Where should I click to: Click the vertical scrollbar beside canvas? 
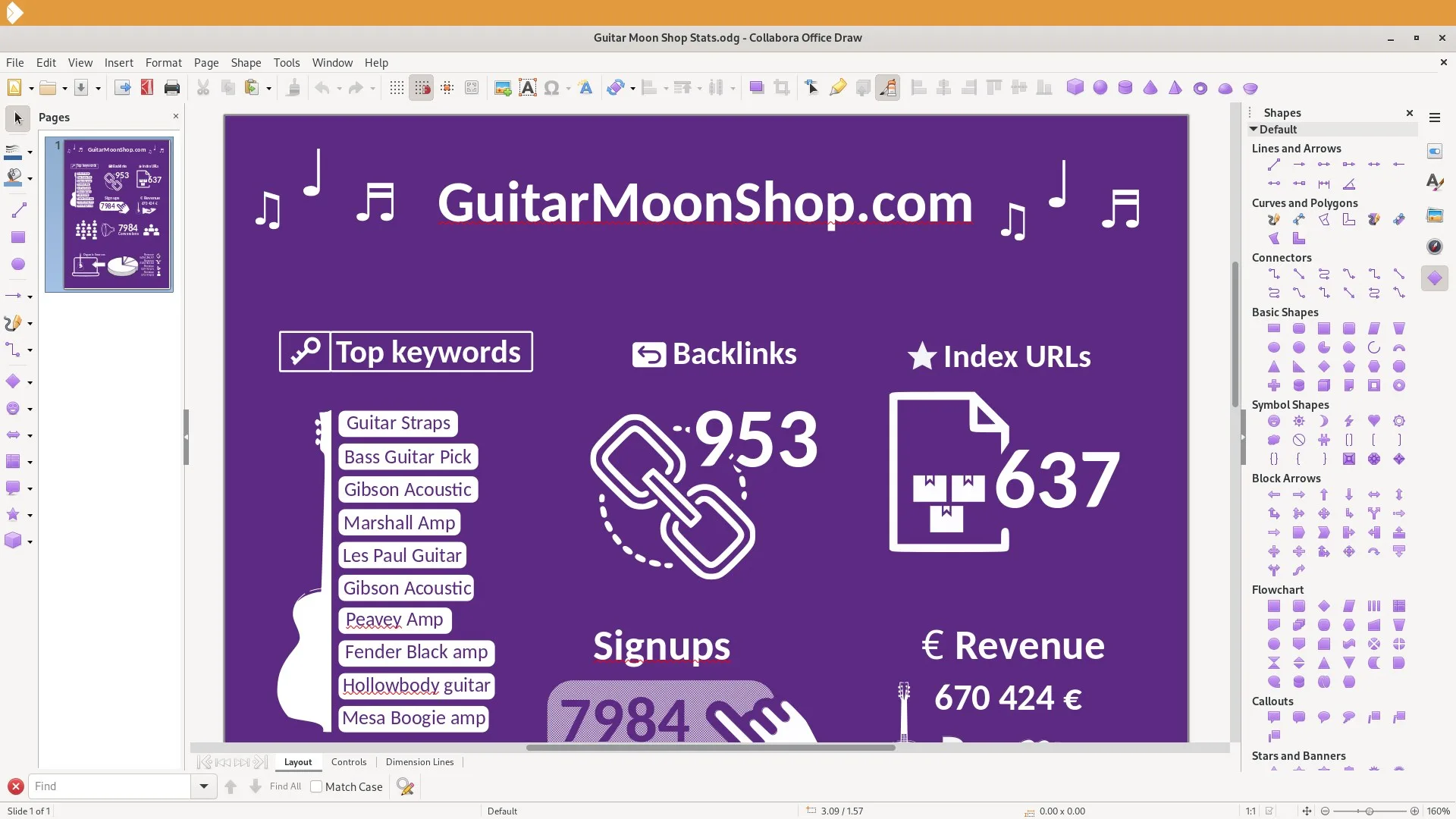click(x=1235, y=334)
